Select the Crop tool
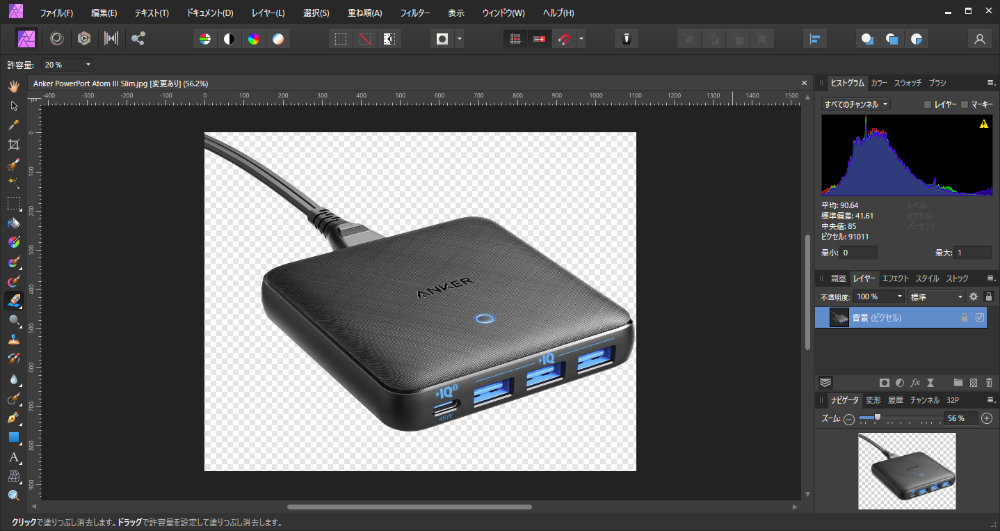 pyautogui.click(x=13, y=145)
